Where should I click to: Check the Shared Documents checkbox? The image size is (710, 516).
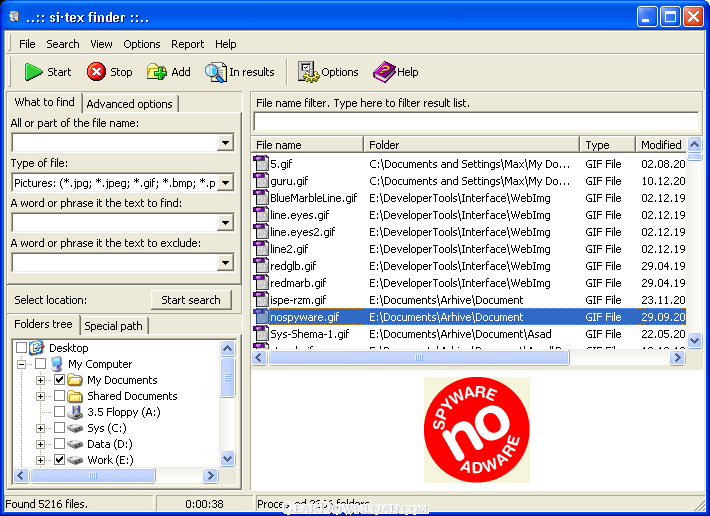click(59, 396)
